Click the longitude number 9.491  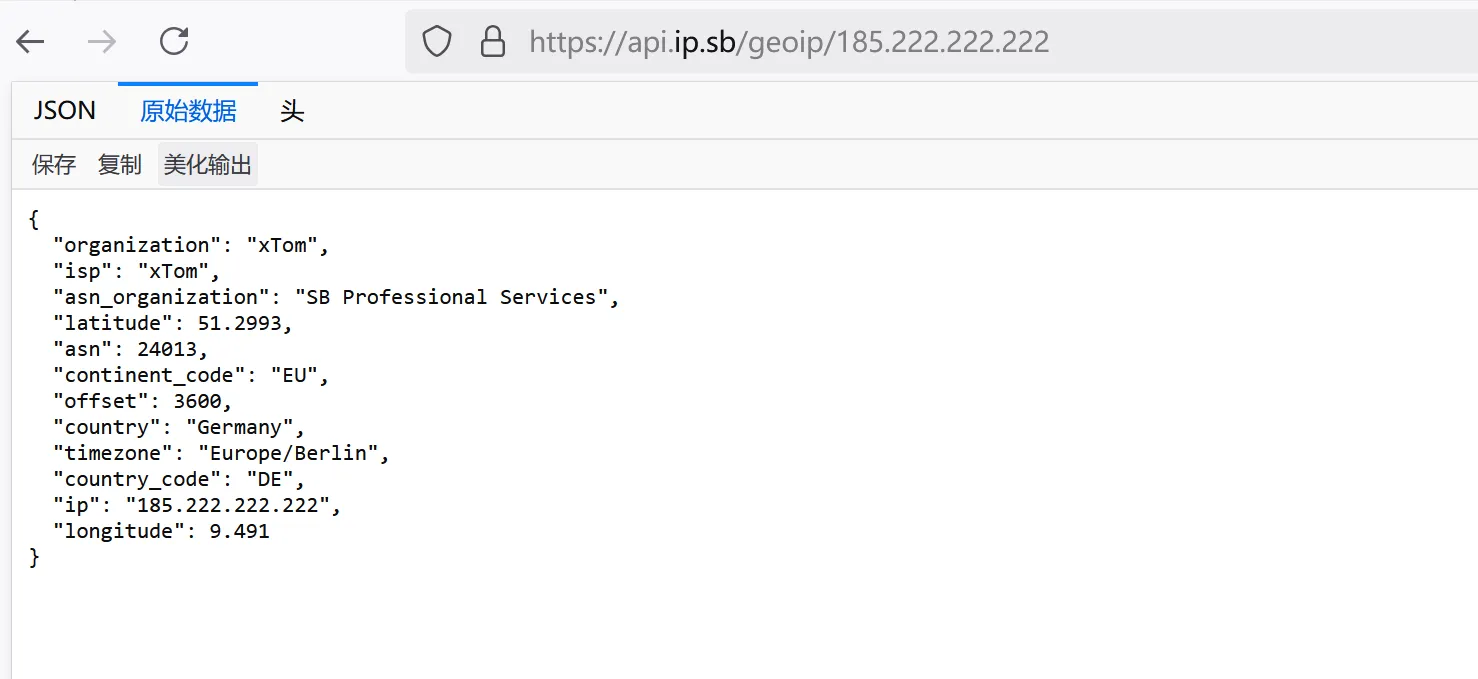click(x=239, y=531)
